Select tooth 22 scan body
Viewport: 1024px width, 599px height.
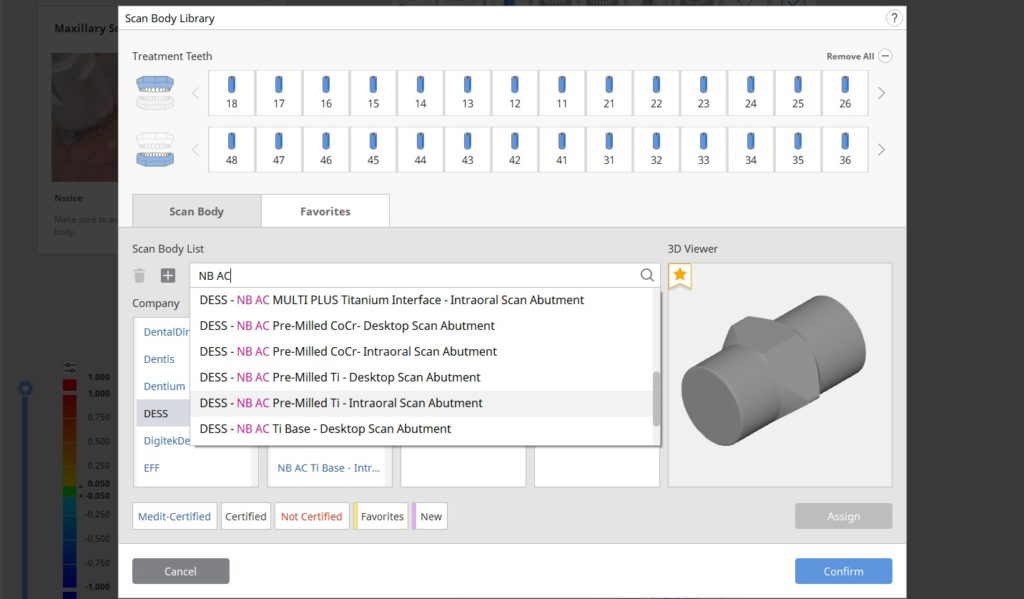click(656, 93)
